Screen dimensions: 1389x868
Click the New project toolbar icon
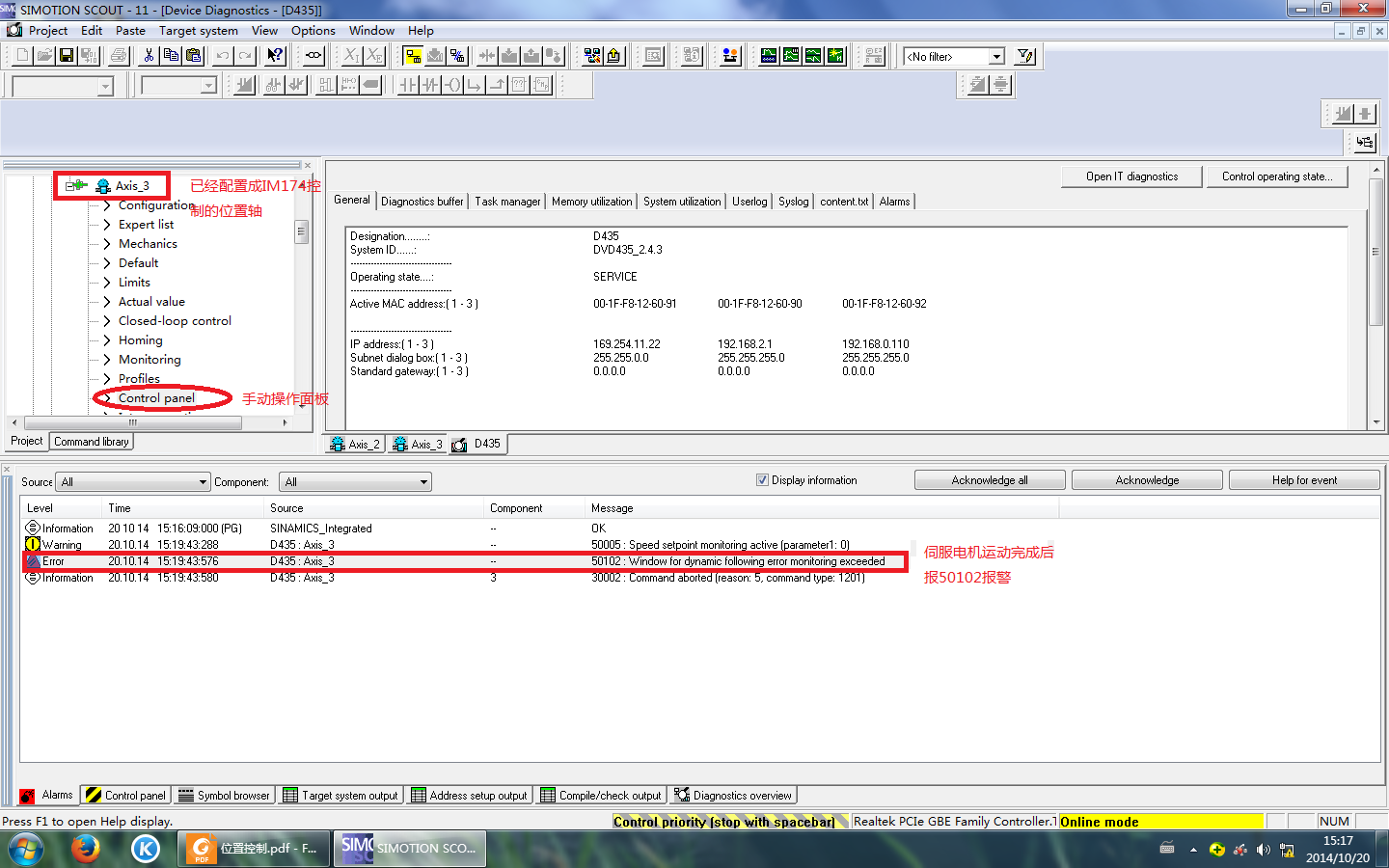pyautogui.click(x=23, y=56)
